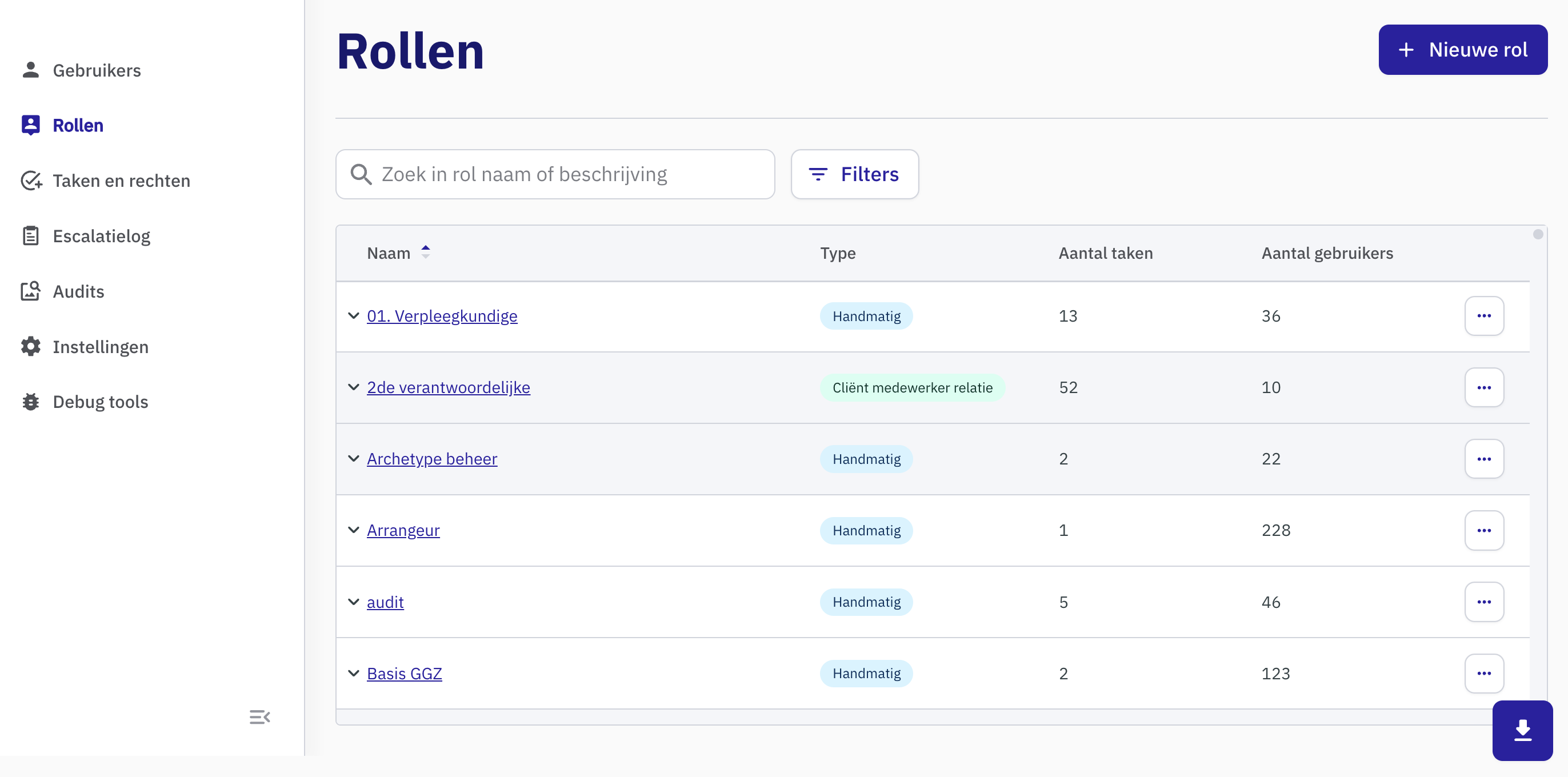Open Debug tools from sidebar

(101, 402)
